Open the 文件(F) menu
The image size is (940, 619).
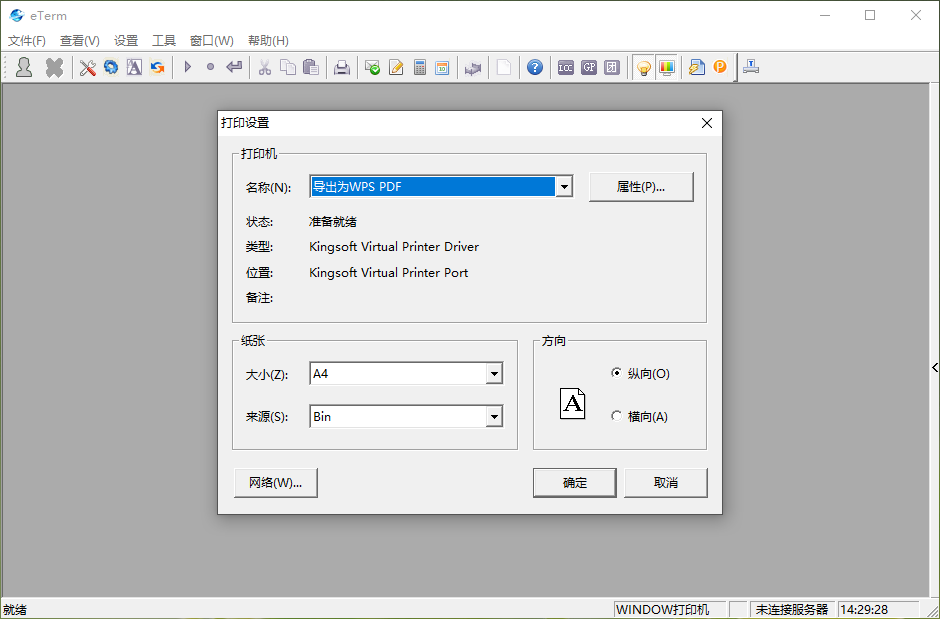click(26, 41)
